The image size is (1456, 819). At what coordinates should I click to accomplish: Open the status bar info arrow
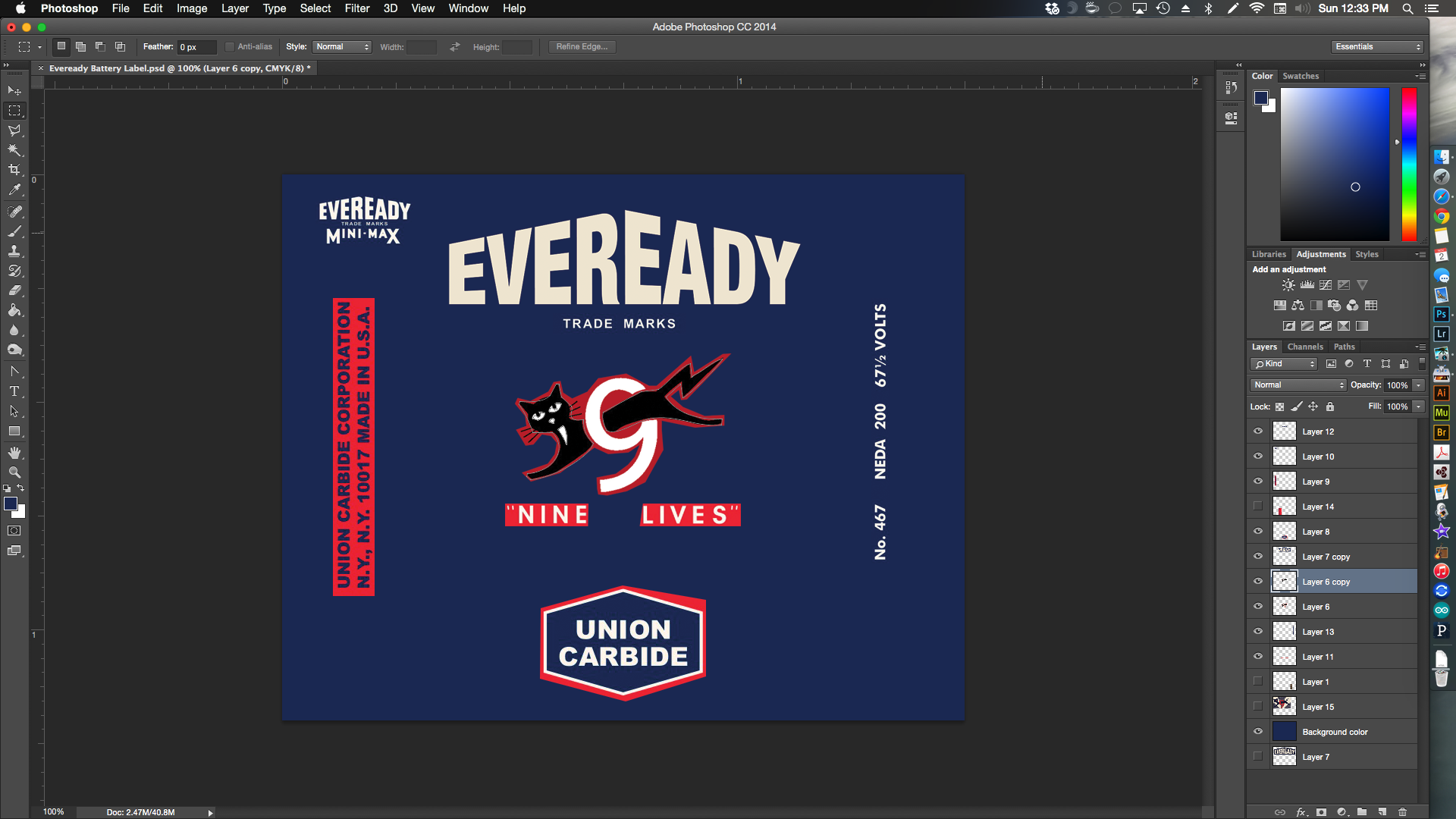(210, 812)
